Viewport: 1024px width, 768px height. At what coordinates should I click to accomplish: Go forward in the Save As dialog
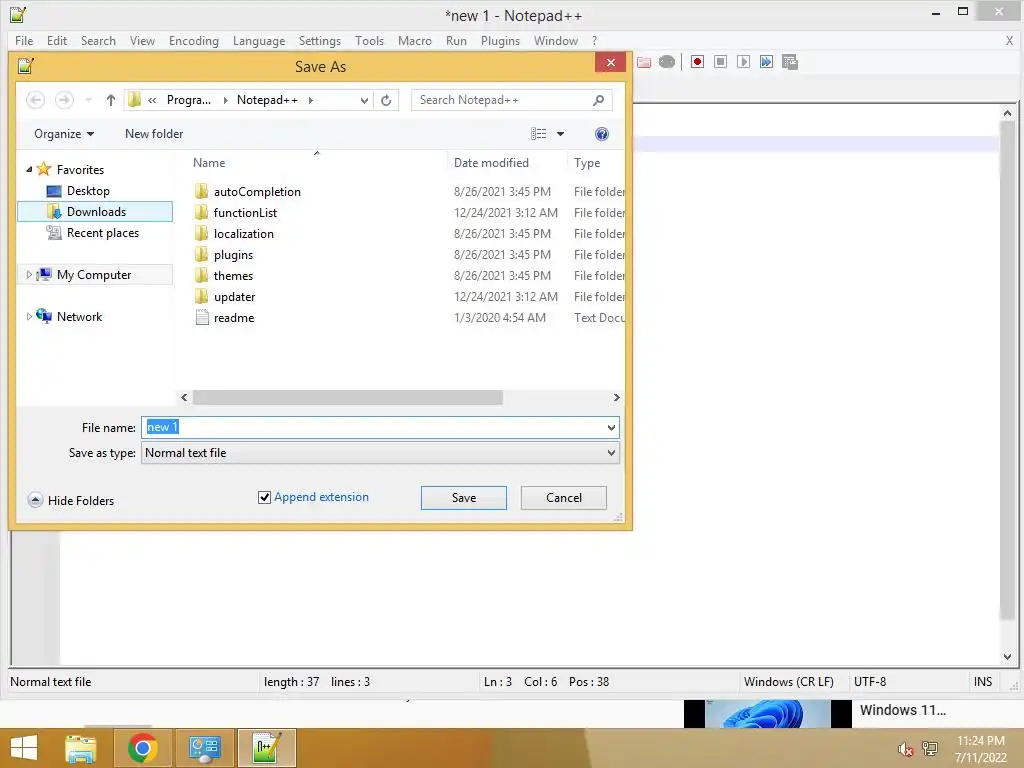tap(64, 100)
